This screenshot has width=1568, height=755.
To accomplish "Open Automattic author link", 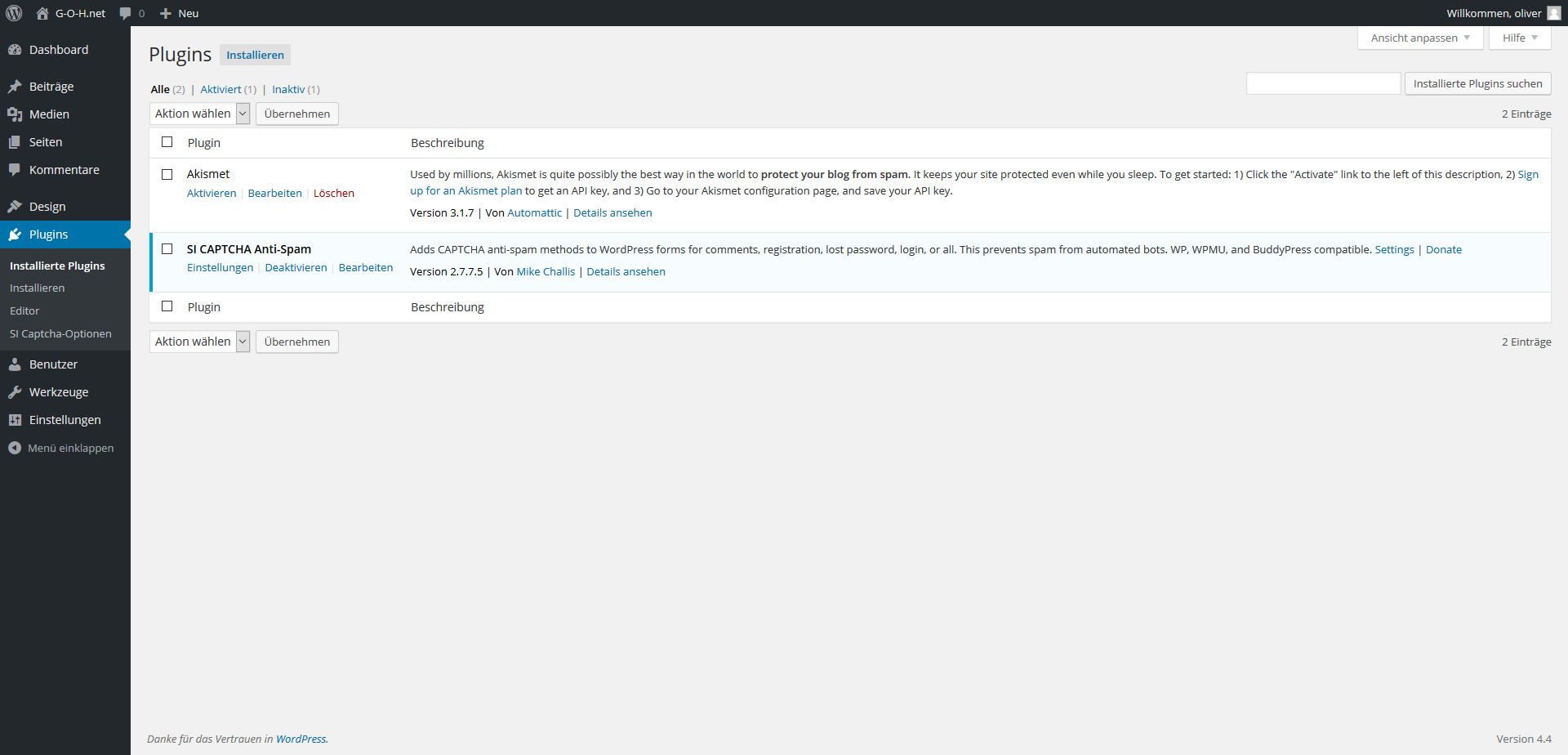I will coord(535,213).
